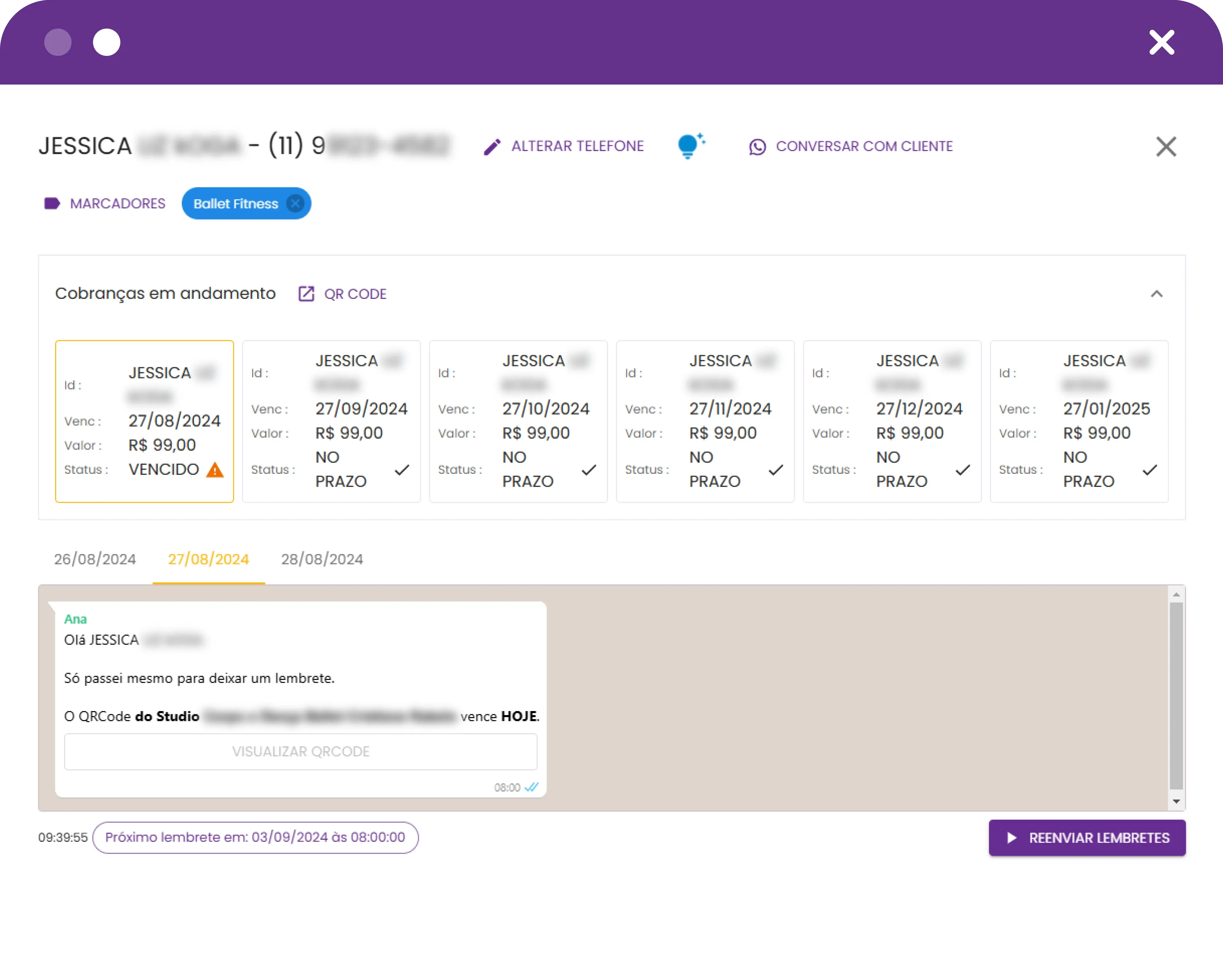
Task: Click the Ballet Fitness tag chip
Action: (x=246, y=204)
